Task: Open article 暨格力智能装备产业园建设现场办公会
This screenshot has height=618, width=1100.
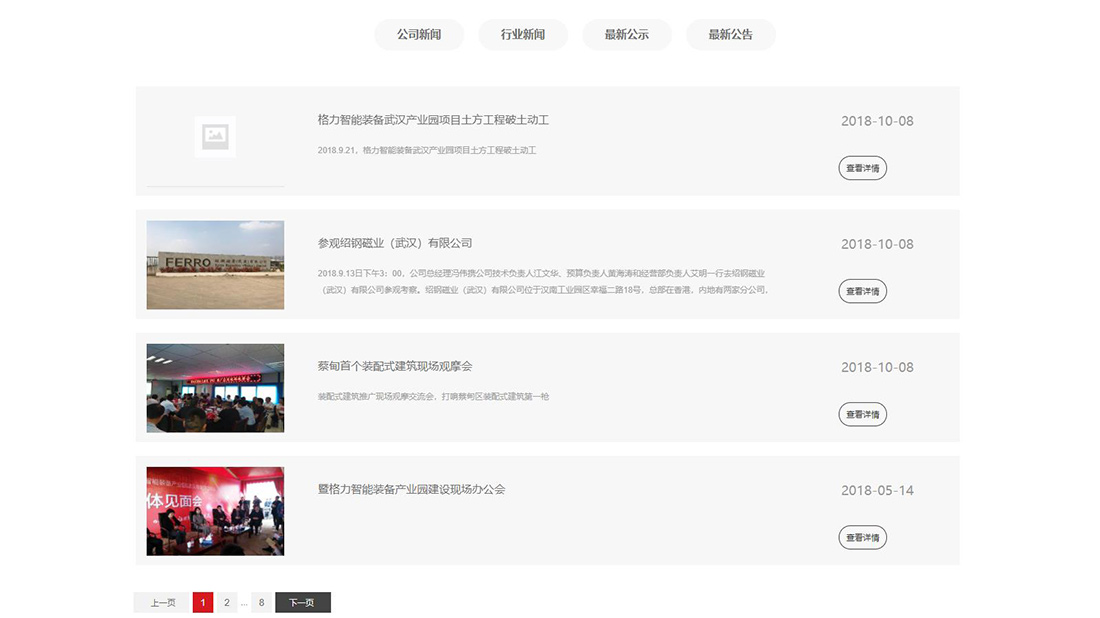Action: [411, 490]
